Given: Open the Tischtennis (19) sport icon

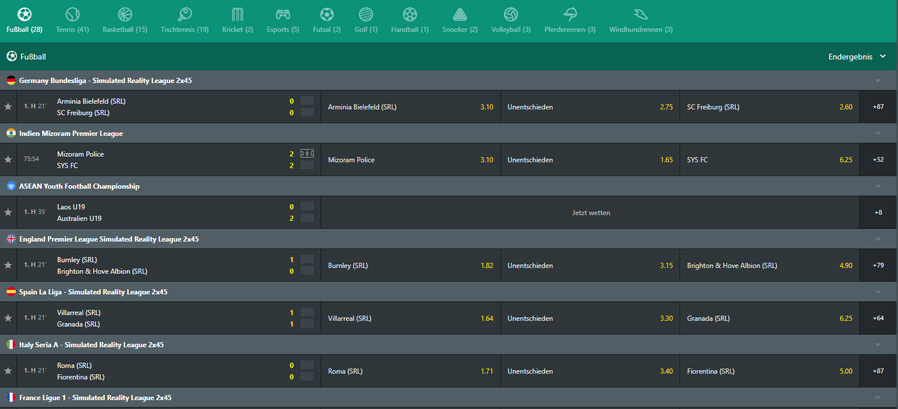Looking at the screenshot, I should pos(184,14).
